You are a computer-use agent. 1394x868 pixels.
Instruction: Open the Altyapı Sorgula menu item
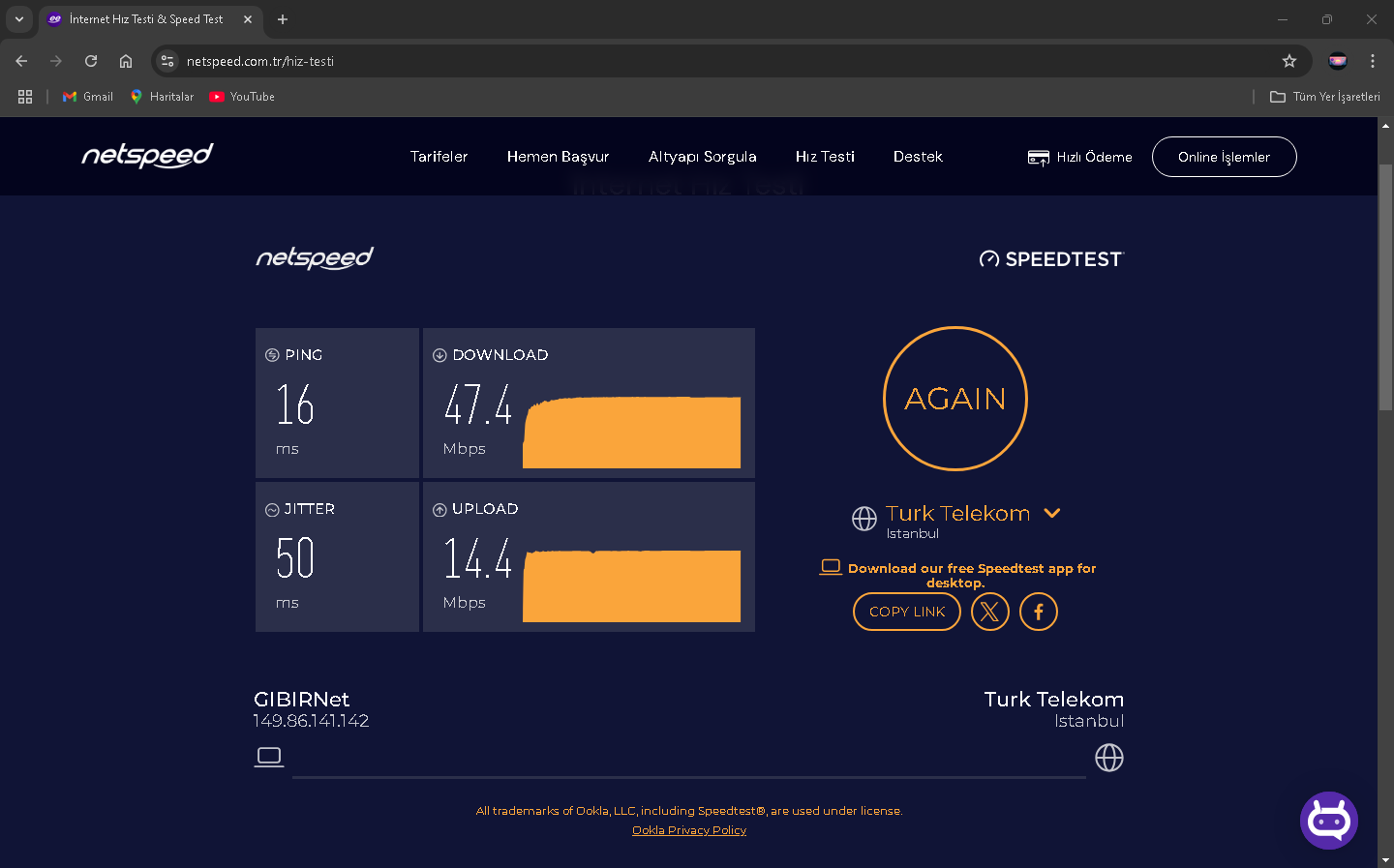point(703,157)
